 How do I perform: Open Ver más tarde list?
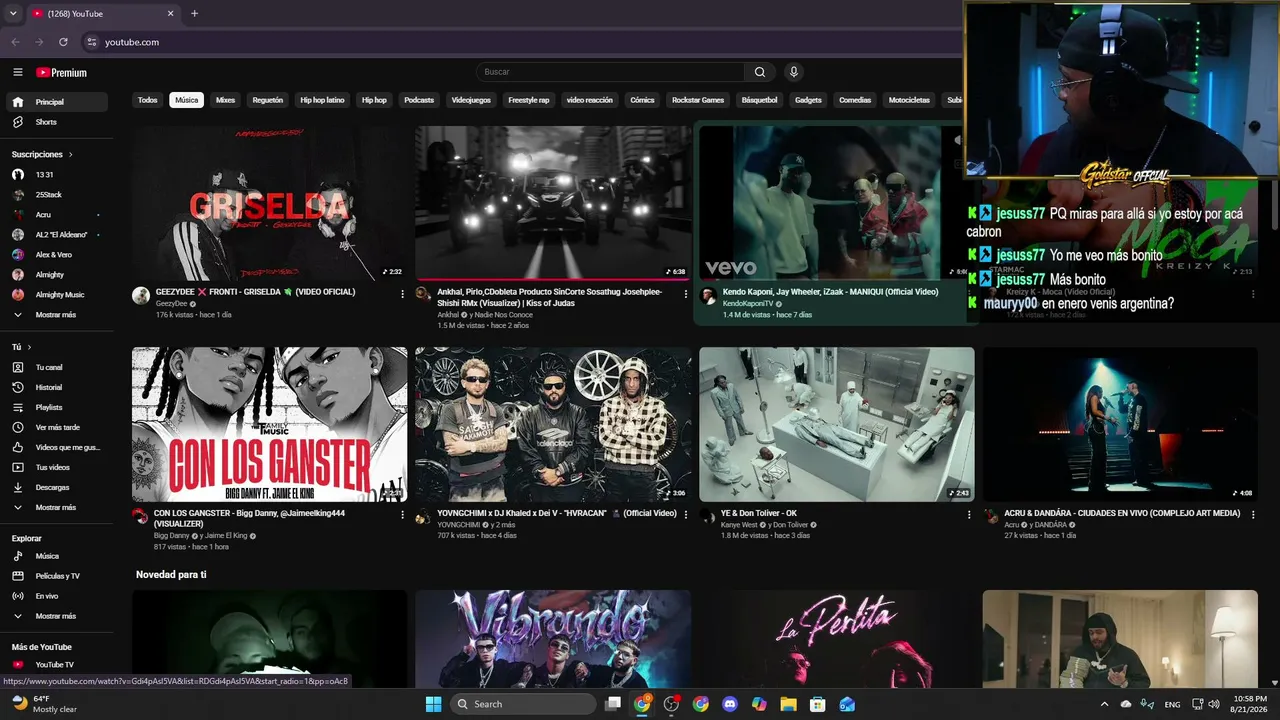(x=56, y=427)
